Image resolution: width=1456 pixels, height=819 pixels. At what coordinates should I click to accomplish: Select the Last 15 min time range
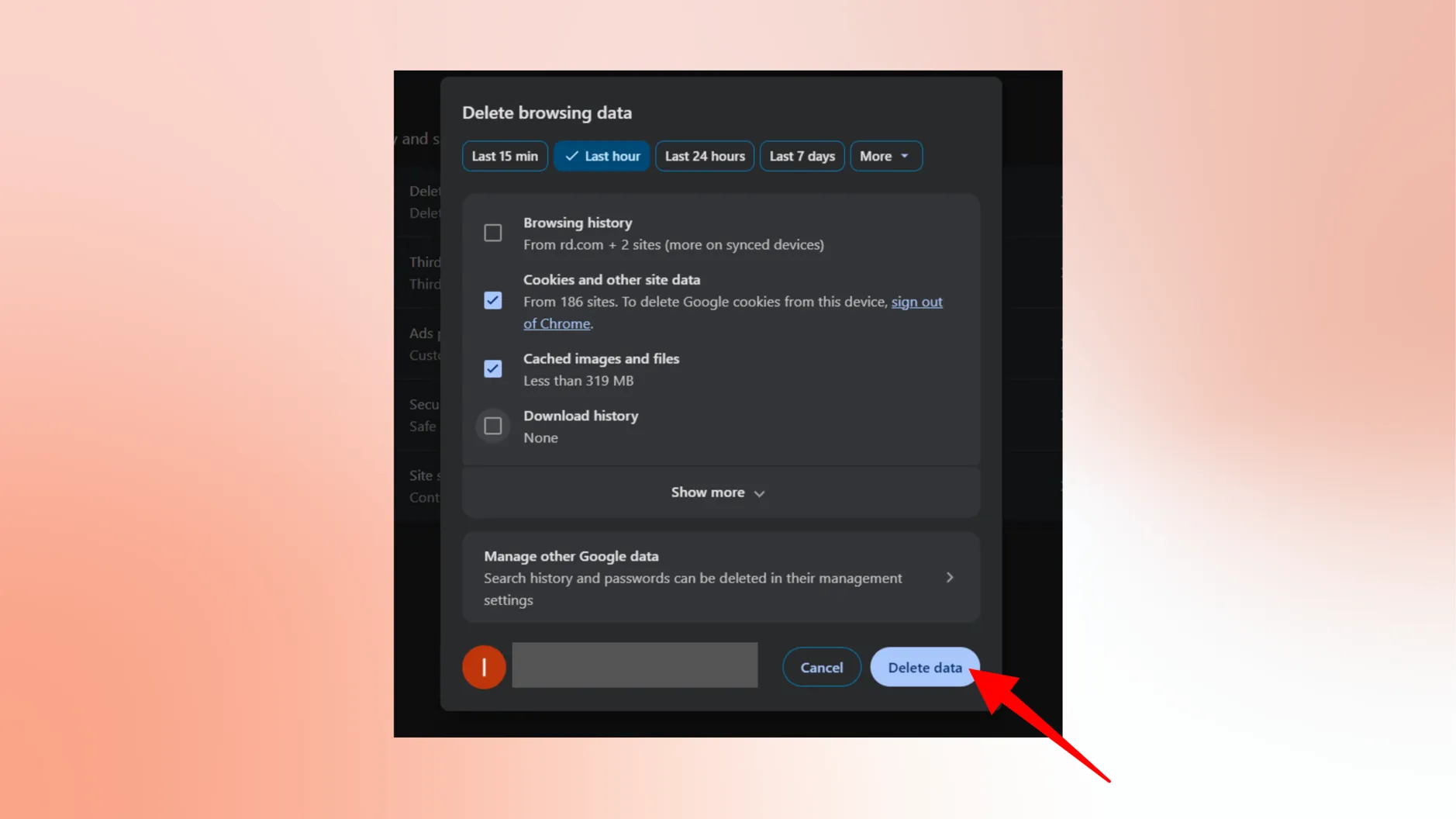pyautogui.click(x=505, y=156)
